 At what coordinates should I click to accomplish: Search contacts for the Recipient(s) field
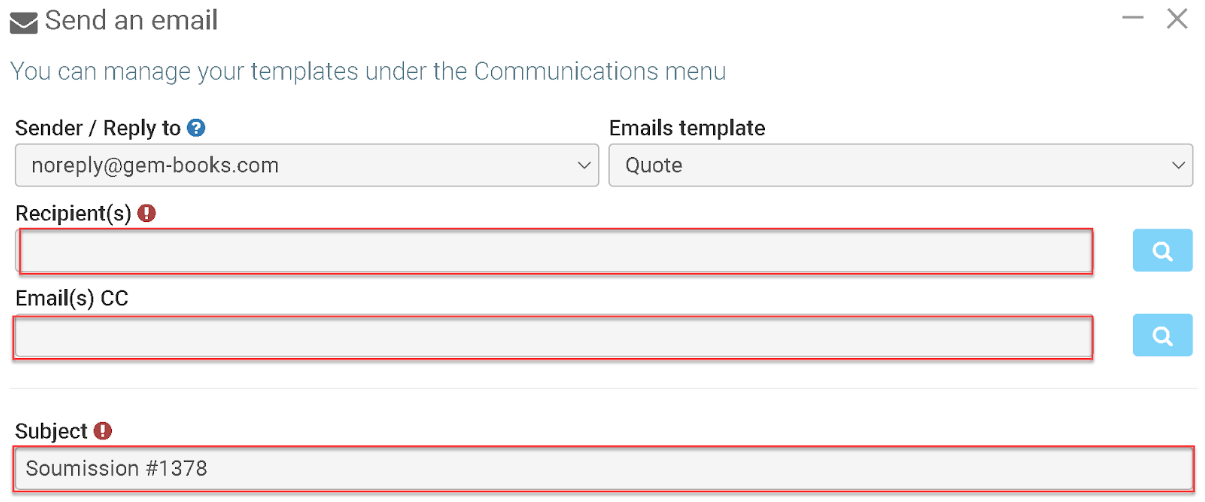(1162, 250)
